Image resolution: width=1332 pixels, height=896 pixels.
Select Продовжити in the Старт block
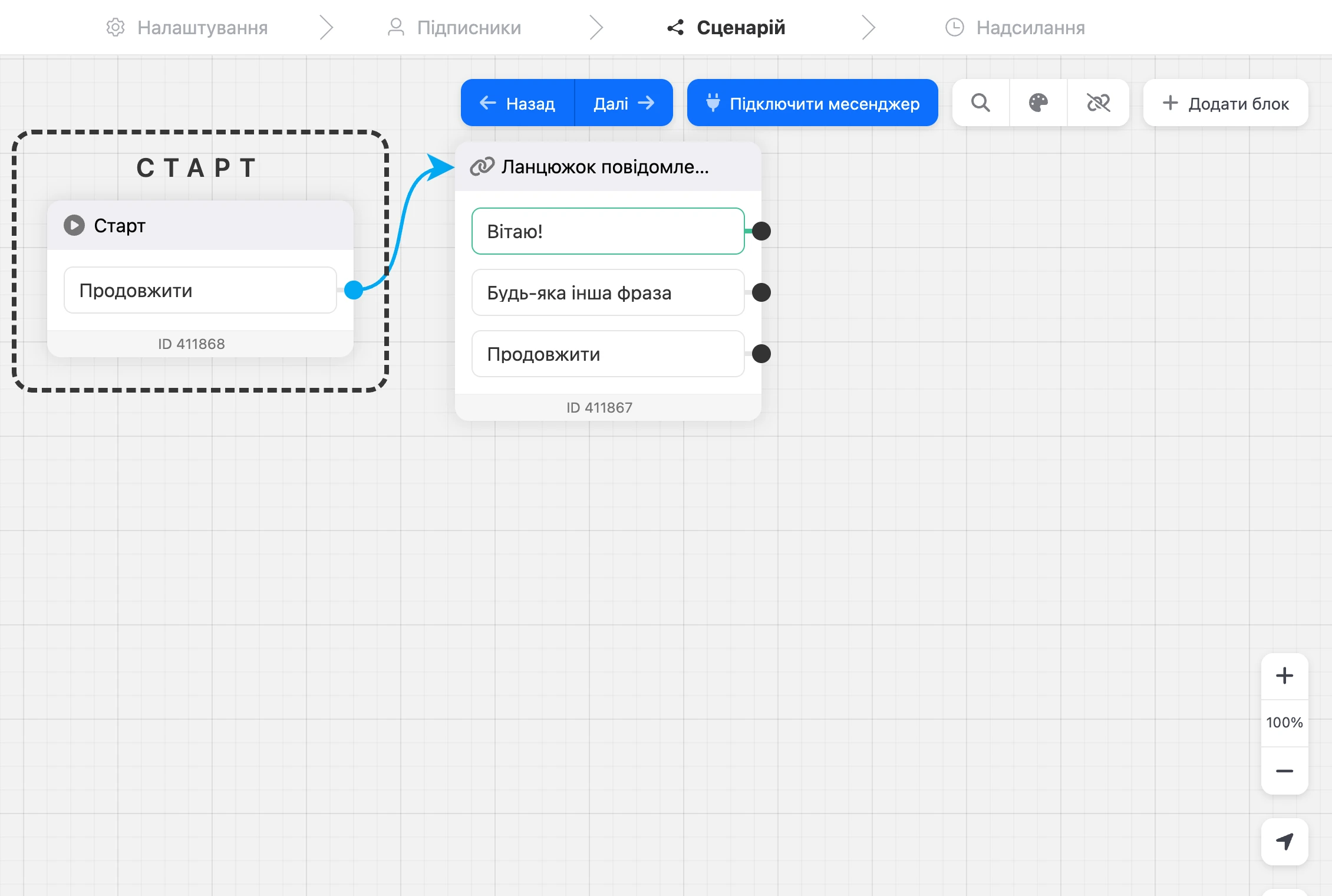(200, 290)
